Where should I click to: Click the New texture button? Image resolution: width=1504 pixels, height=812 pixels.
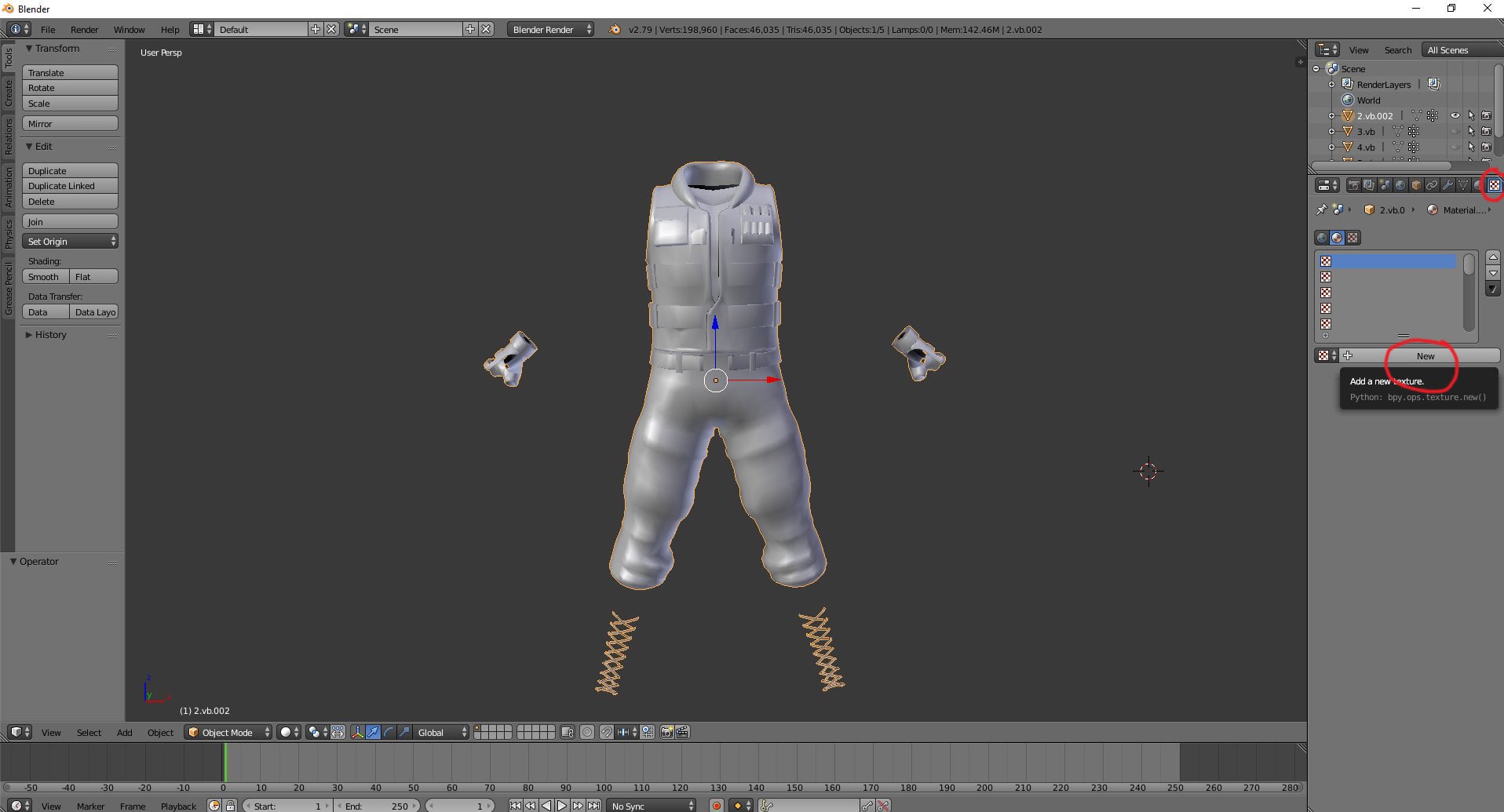1426,356
